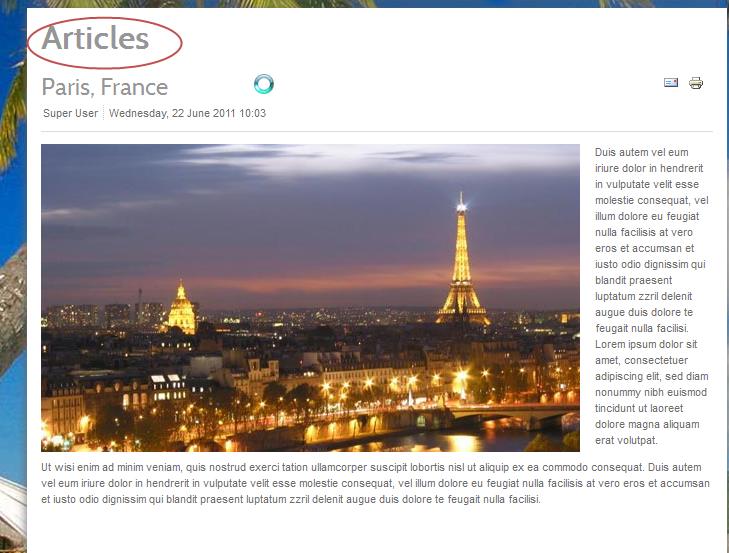Viewport: 729px width, 553px height.
Task: Click the email article envelope icon
Action: [x=670, y=83]
